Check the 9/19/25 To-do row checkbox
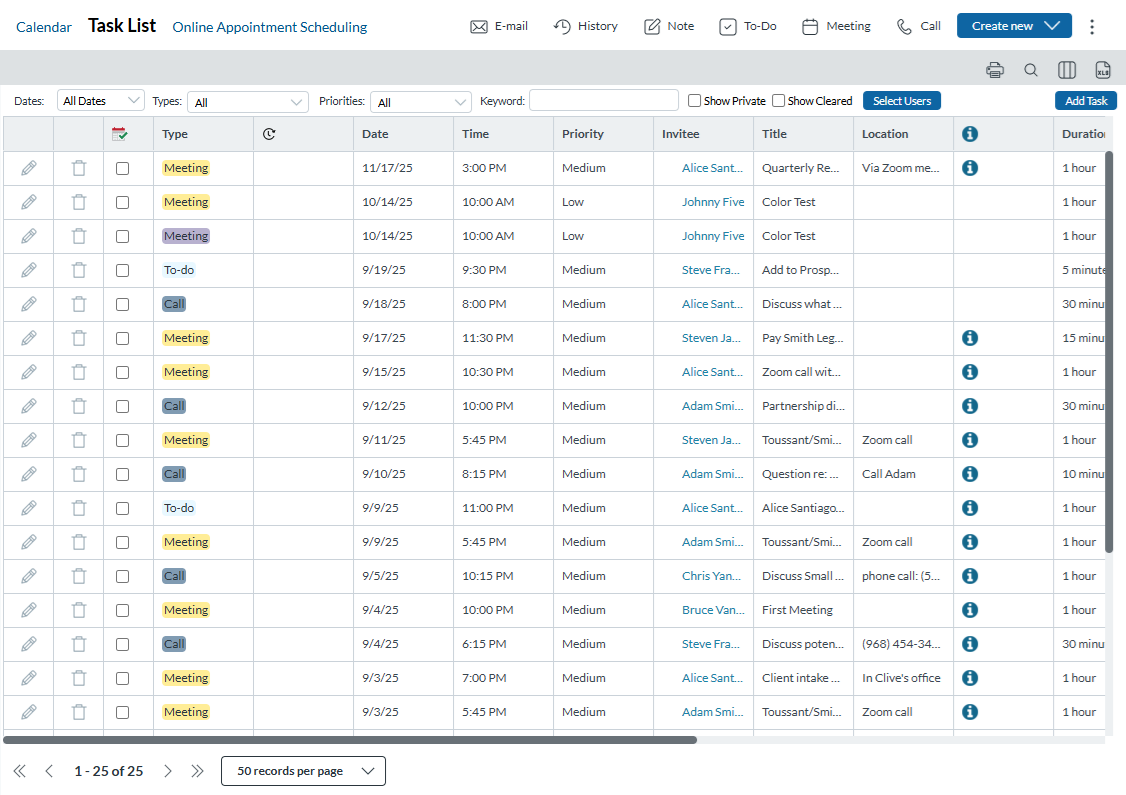 pos(123,270)
